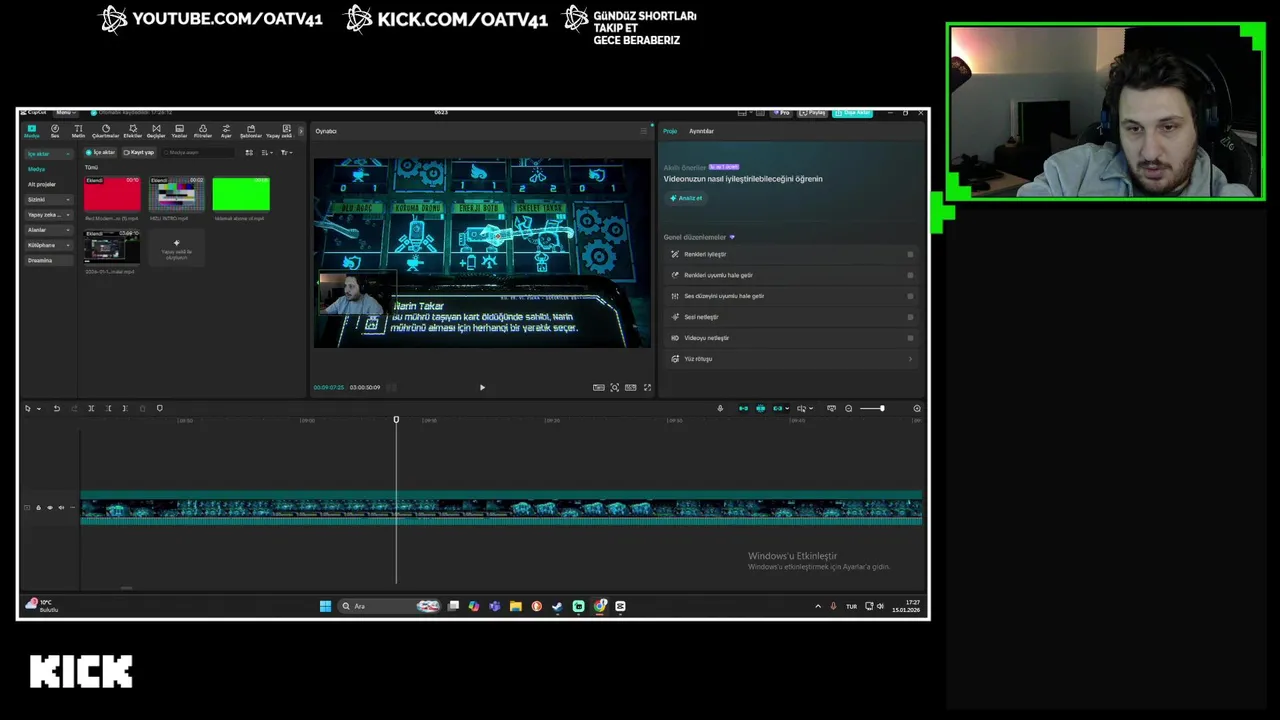Enable Ses düzeyini uyumlu hale getir checkbox
This screenshot has height=720, width=1280.
[910, 296]
